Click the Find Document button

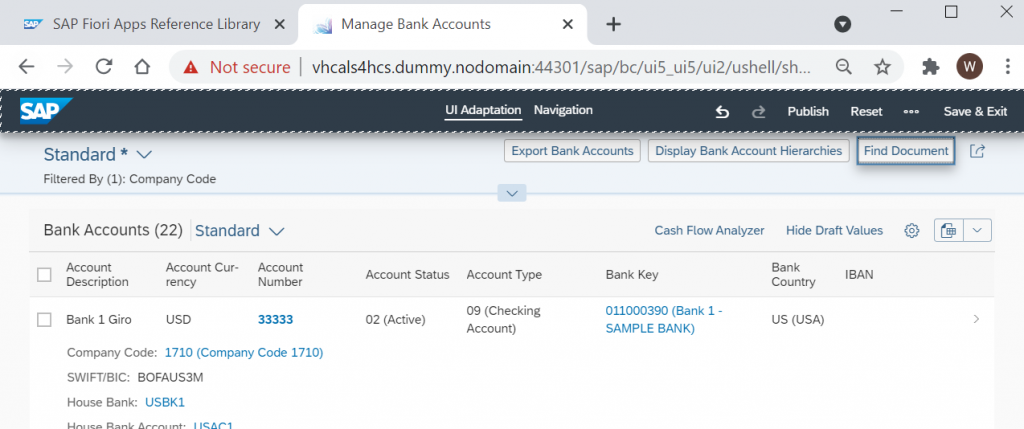(x=906, y=151)
